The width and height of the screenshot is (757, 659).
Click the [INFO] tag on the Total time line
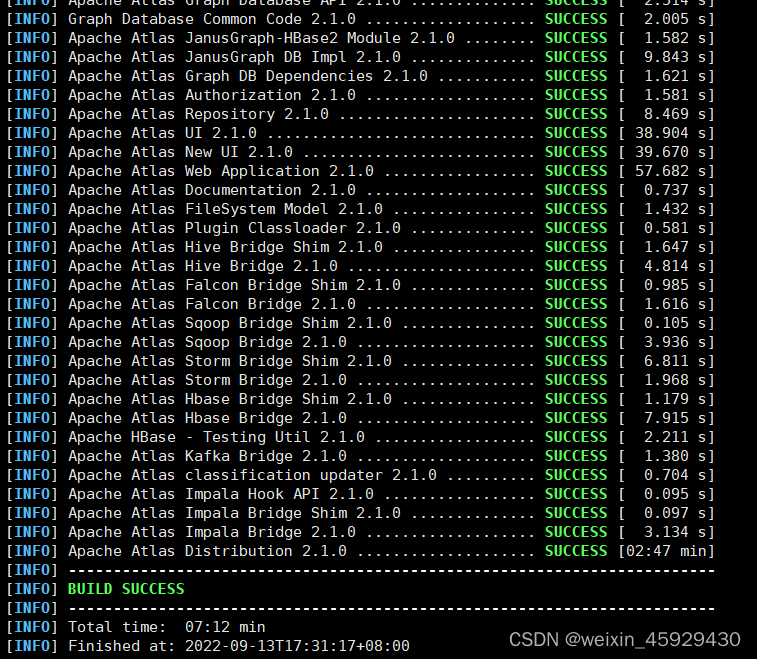32,627
